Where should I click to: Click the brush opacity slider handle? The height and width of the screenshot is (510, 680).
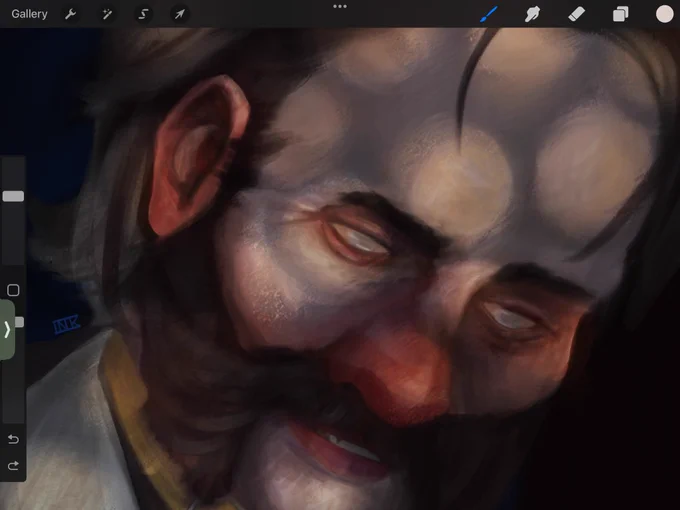click(x=19, y=322)
